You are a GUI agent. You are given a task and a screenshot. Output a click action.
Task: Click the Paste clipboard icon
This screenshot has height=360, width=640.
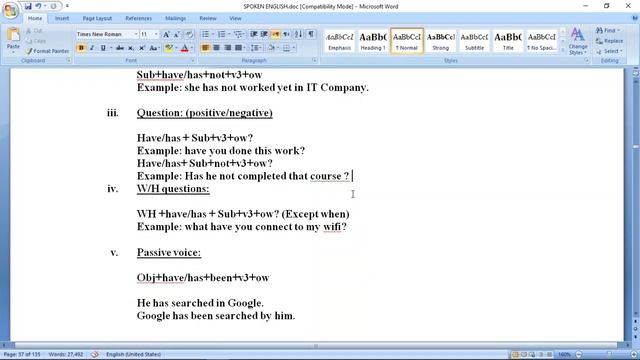click(x=13, y=35)
